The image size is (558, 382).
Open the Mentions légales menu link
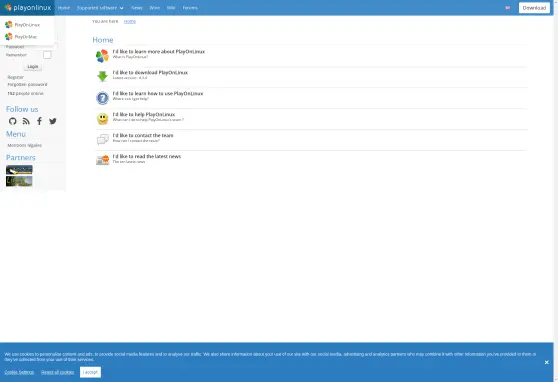click(x=25, y=145)
